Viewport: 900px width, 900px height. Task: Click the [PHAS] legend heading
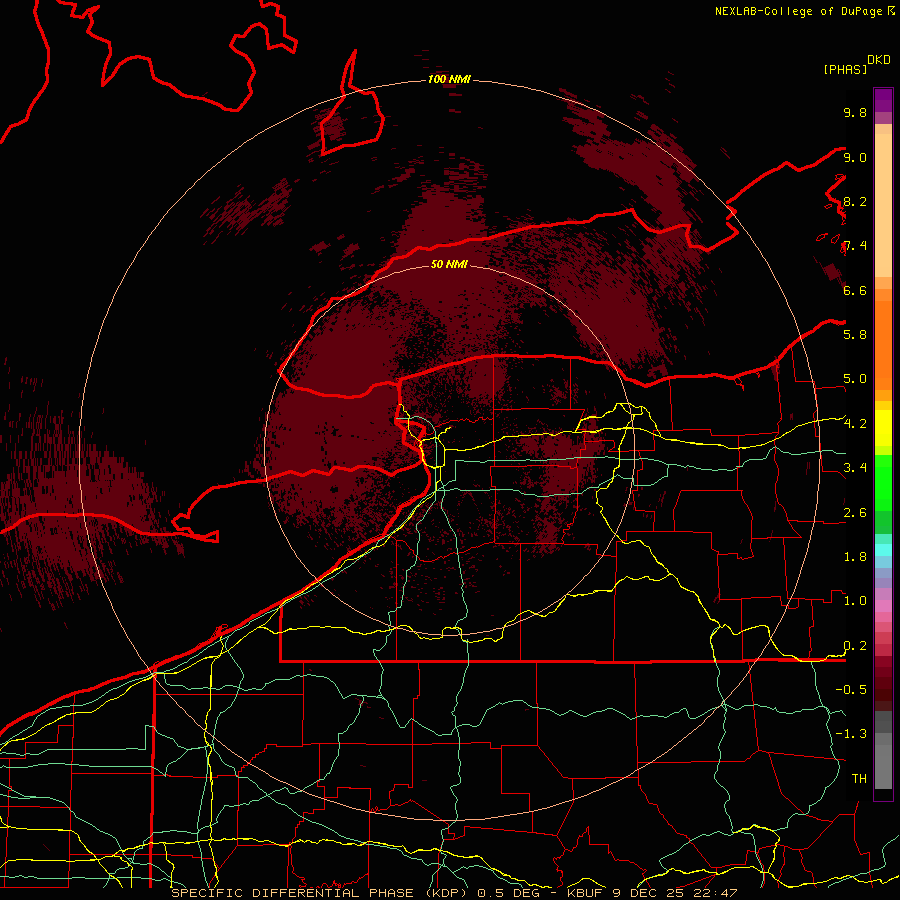tap(845, 69)
